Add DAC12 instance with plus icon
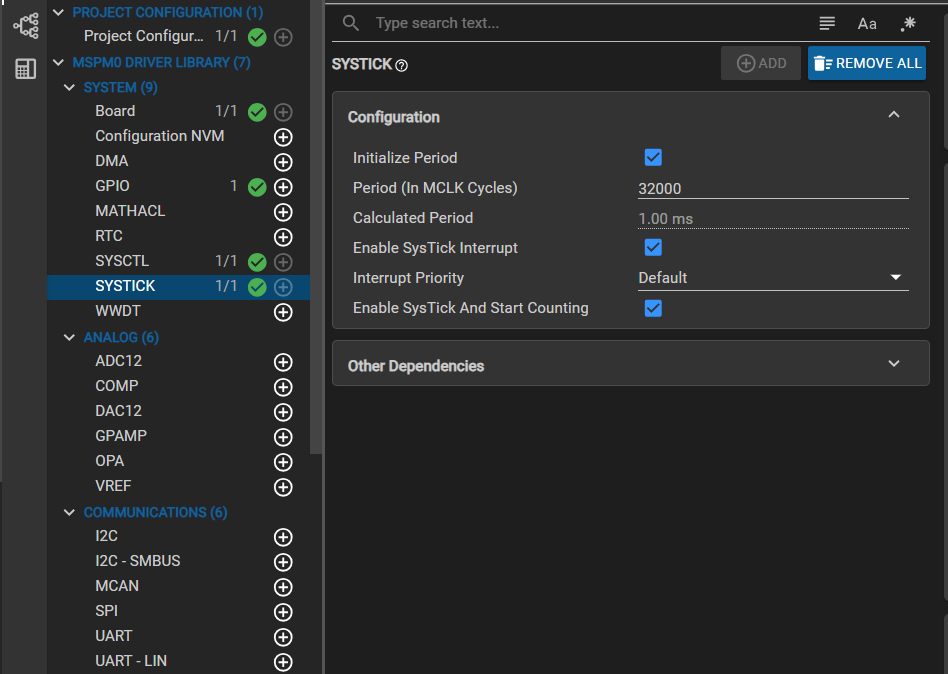Viewport: 948px width, 674px height. (x=283, y=412)
